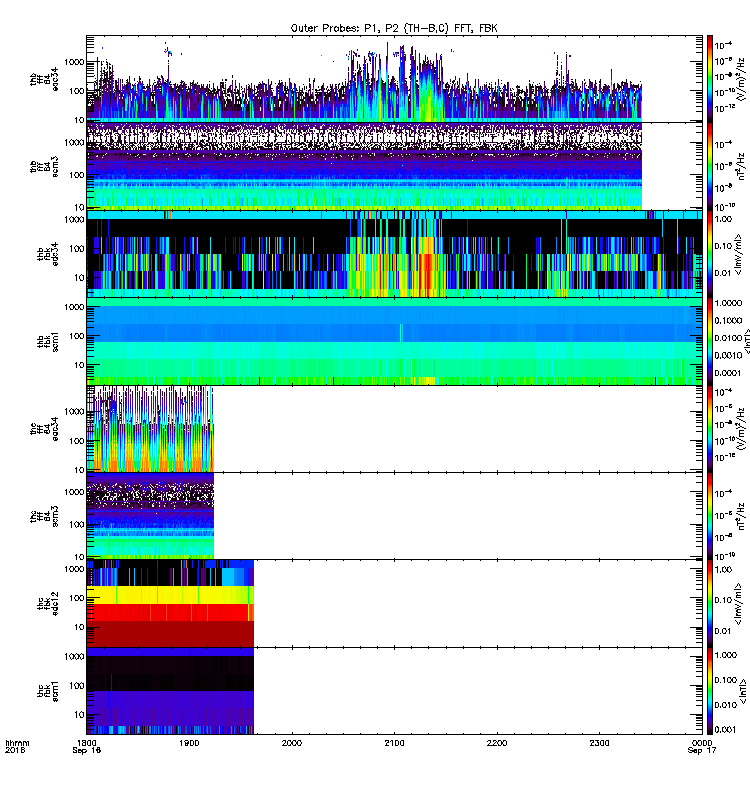Click the thb edc34 panel color bar
Viewport: 750px width, 800px height.
point(710,254)
